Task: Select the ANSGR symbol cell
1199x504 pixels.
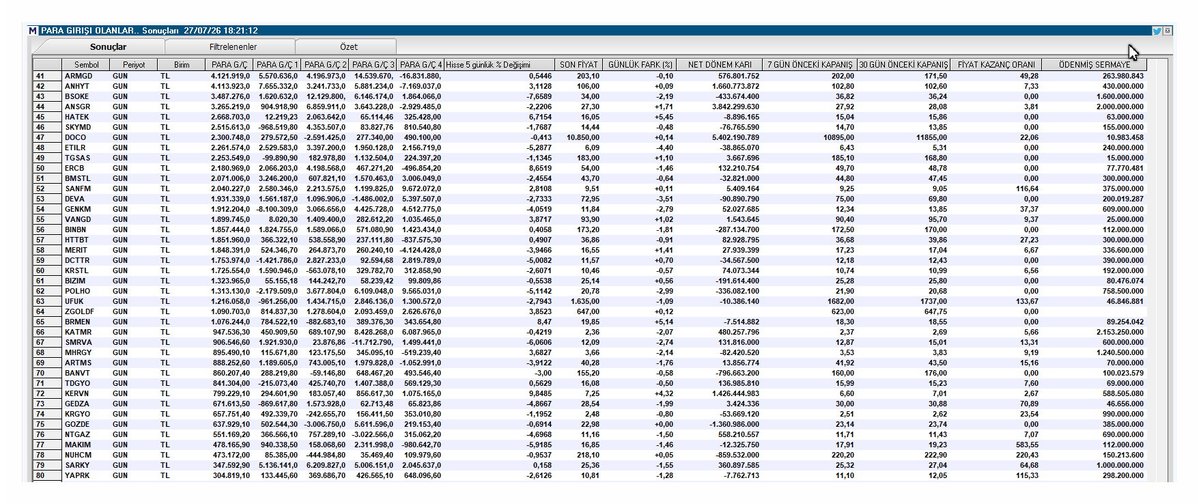Action: point(86,106)
